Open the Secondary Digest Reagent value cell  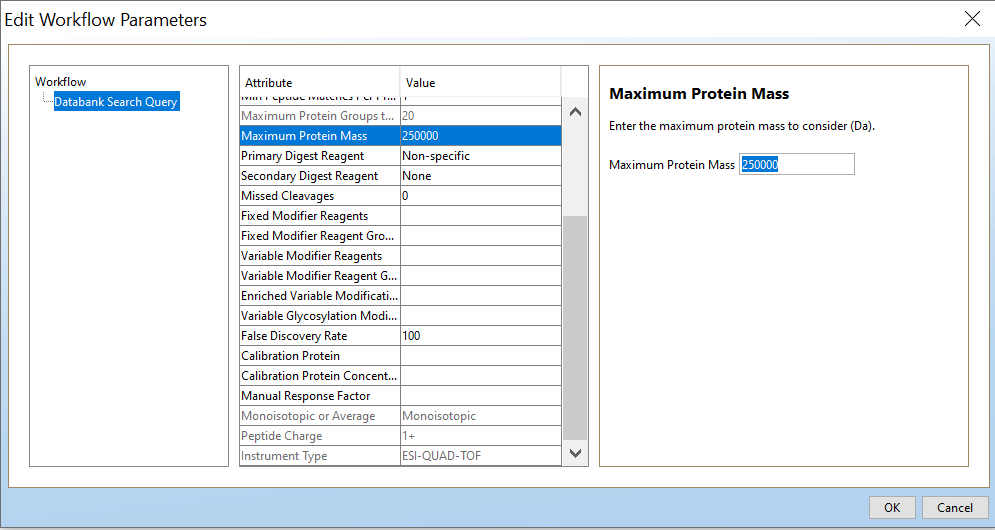[480, 176]
